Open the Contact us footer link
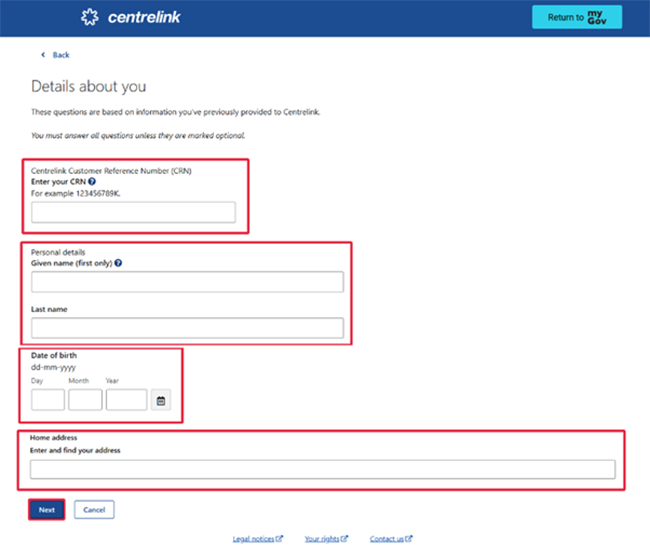This screenshot has height=559, width=650. tap(386, 539)
